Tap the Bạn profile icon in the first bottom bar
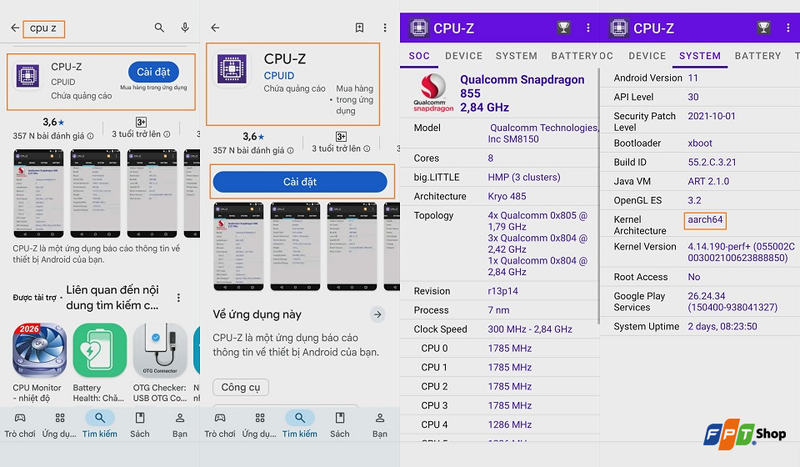 180,418
